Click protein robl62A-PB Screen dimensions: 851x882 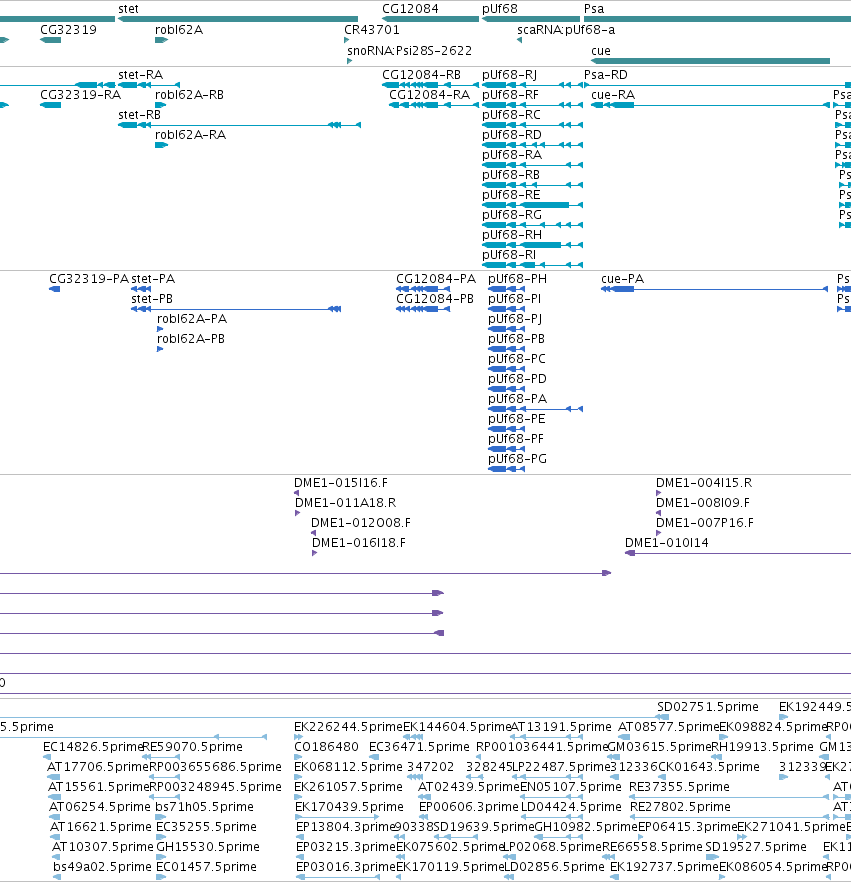(191, 339)
